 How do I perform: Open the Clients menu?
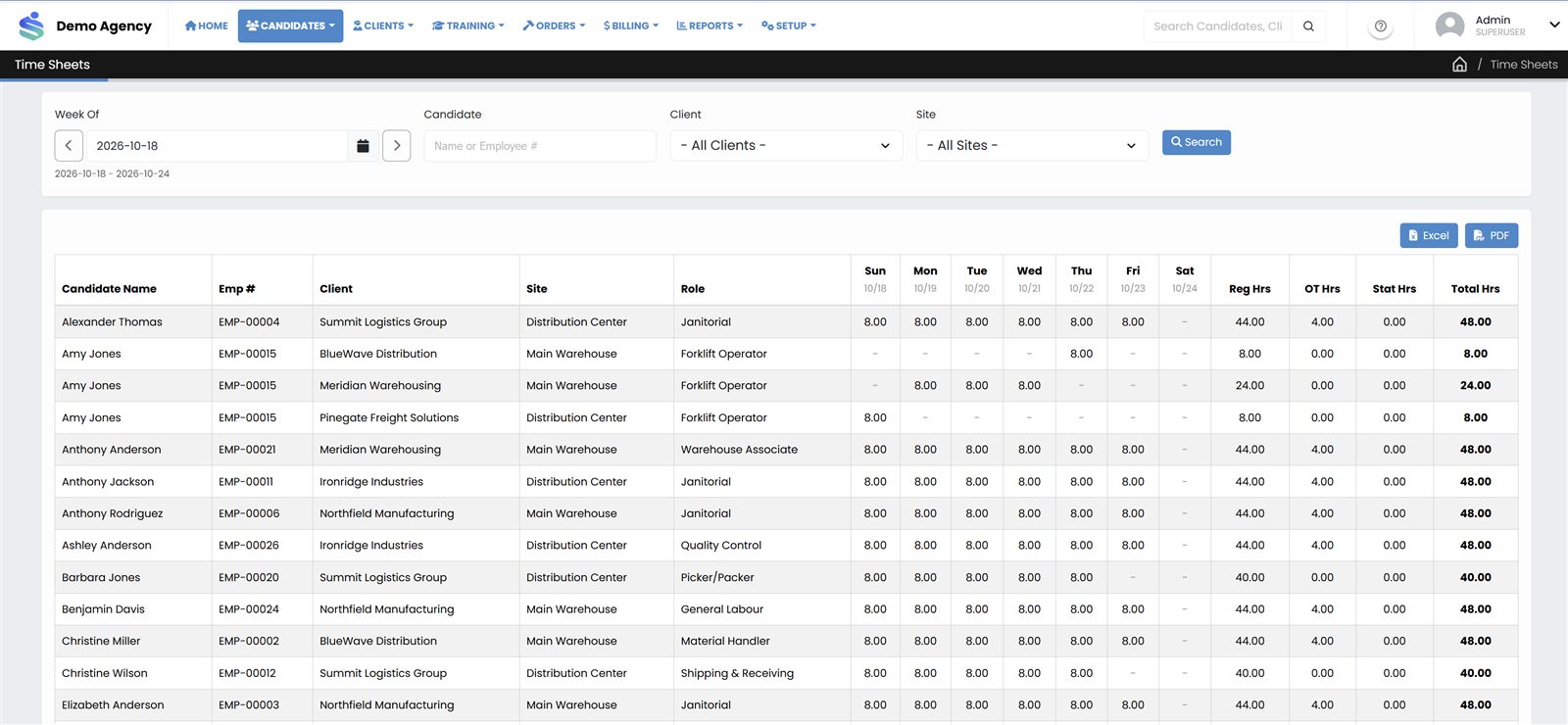point(383,25)
